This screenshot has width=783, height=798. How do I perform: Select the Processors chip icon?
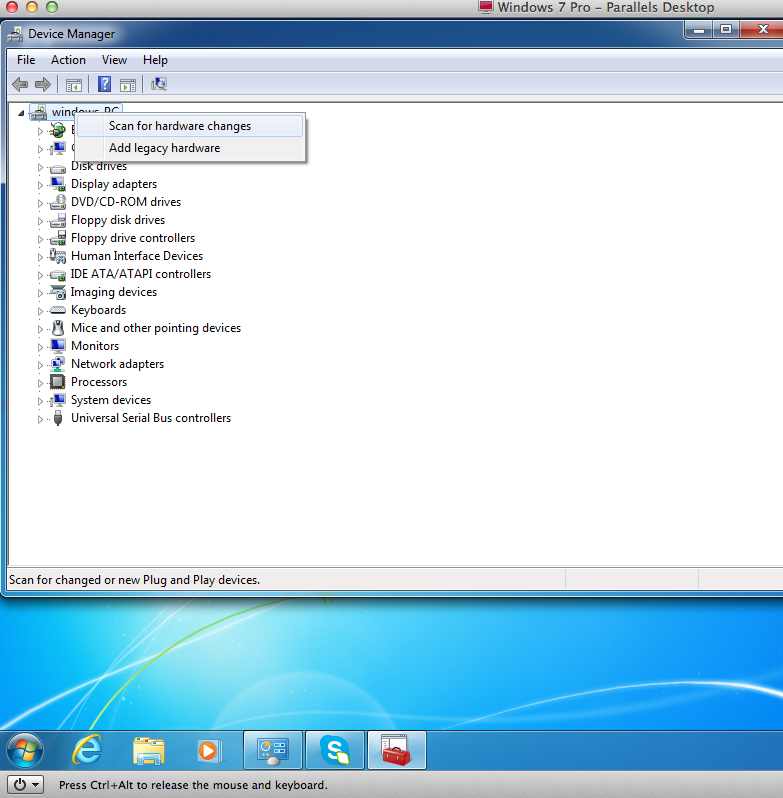(57, 382)
